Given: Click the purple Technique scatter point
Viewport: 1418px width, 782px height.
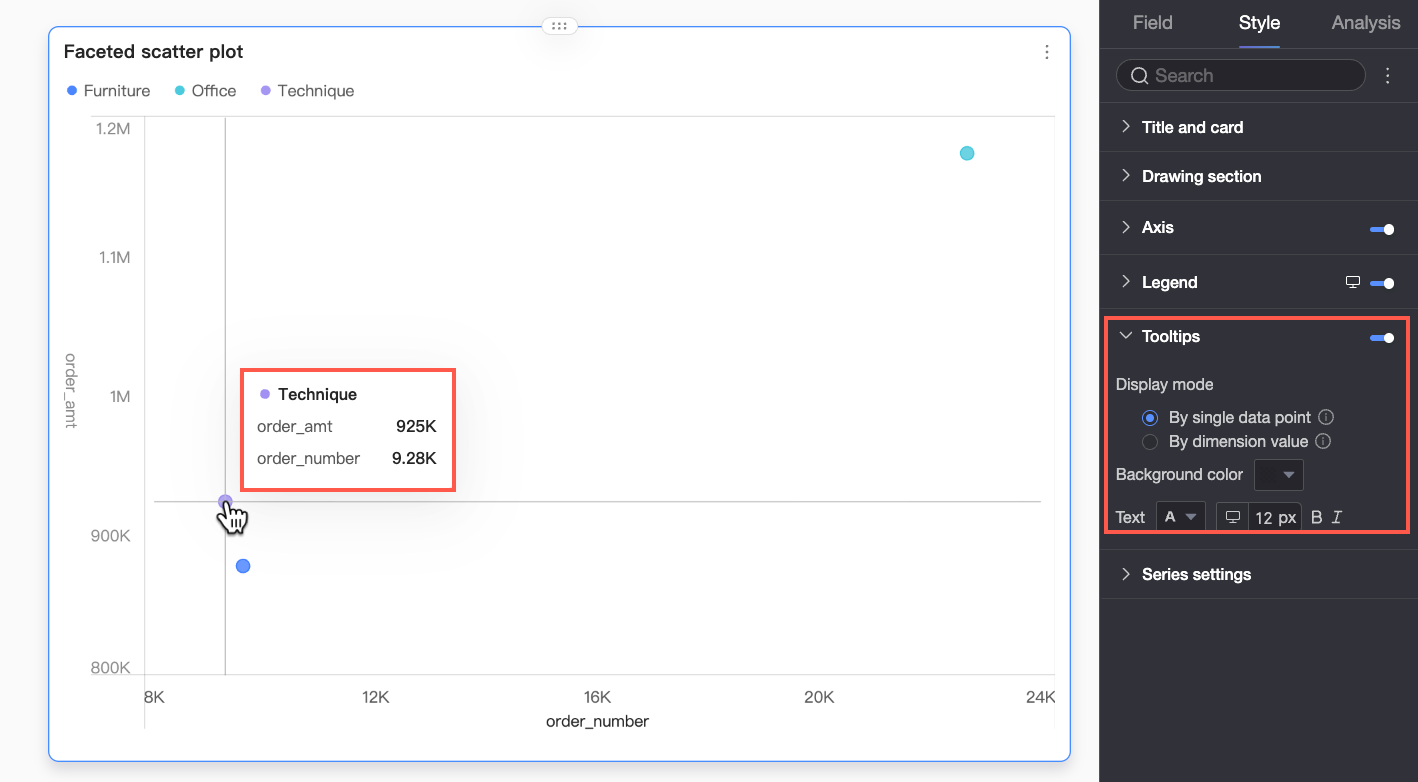Looking at the screenshot, I should 225,502.
